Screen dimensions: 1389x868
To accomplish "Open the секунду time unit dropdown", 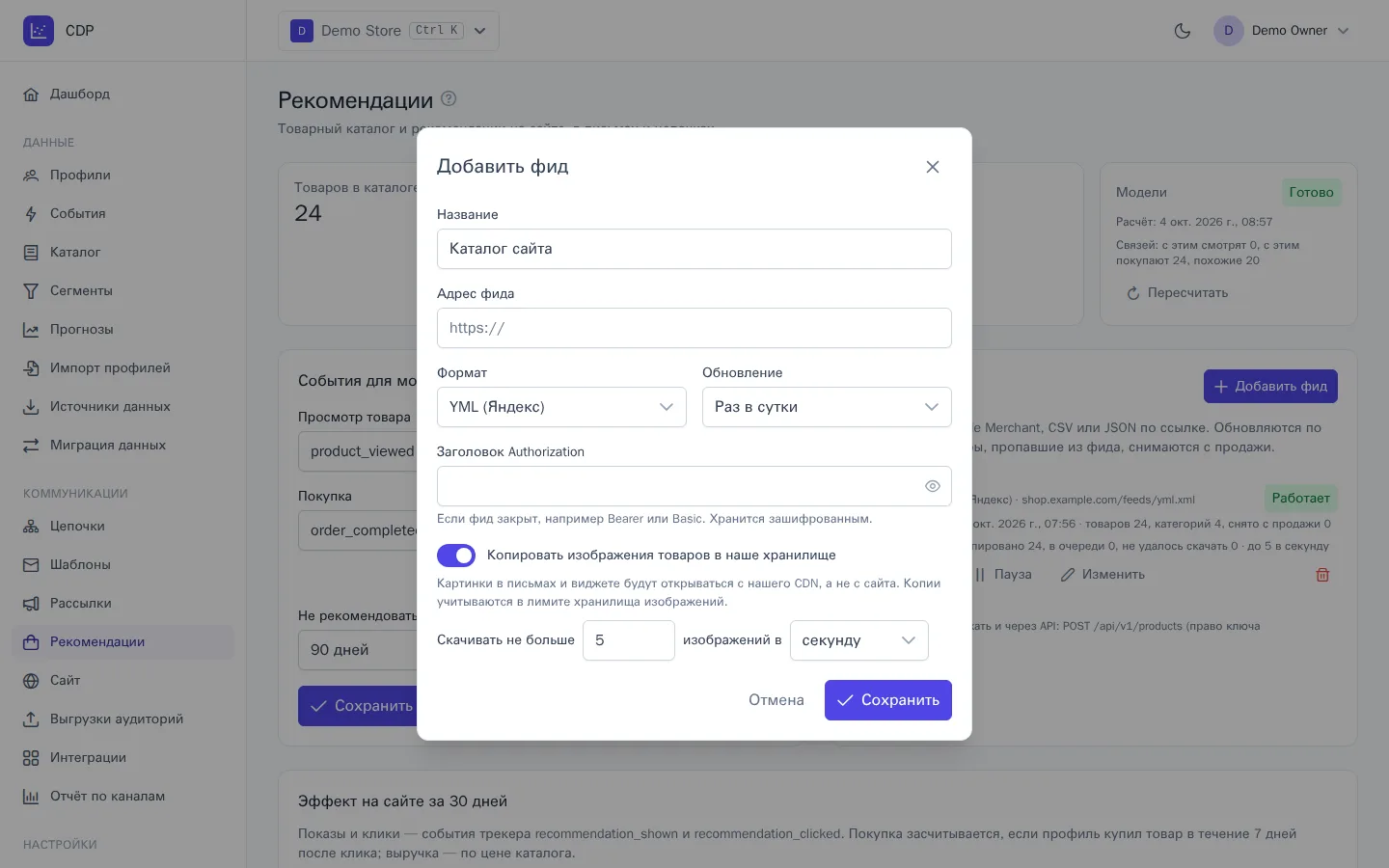I will click(x=859, y=640).
